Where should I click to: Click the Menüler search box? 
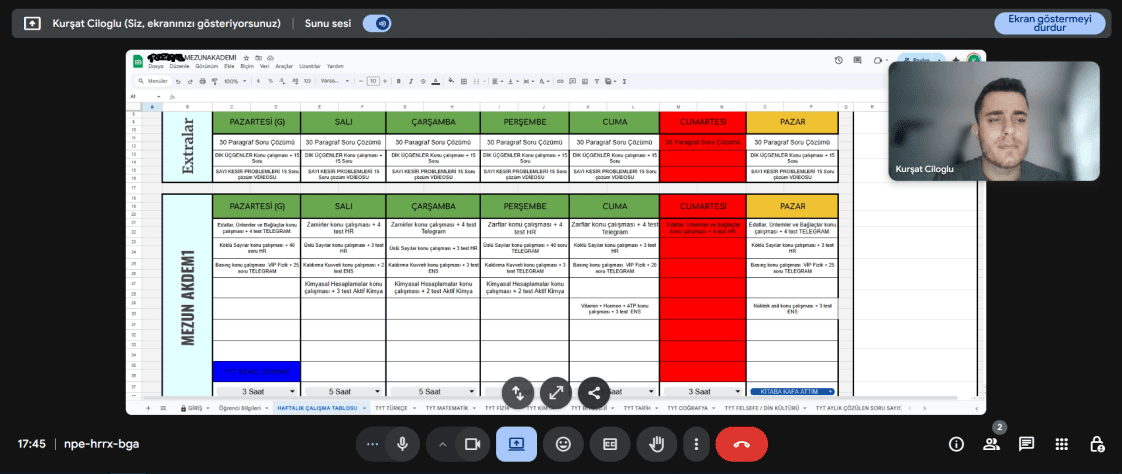click(153, 81)
